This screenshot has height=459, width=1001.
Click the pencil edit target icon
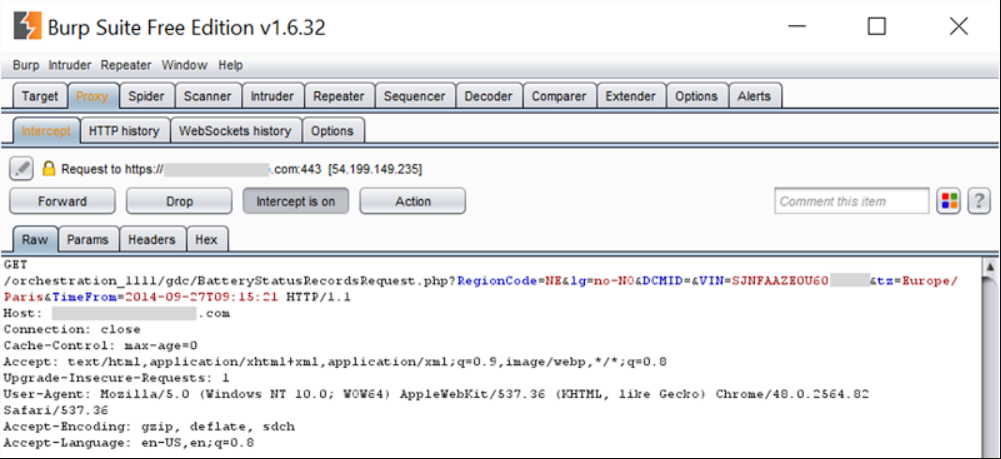click(21, 169)
